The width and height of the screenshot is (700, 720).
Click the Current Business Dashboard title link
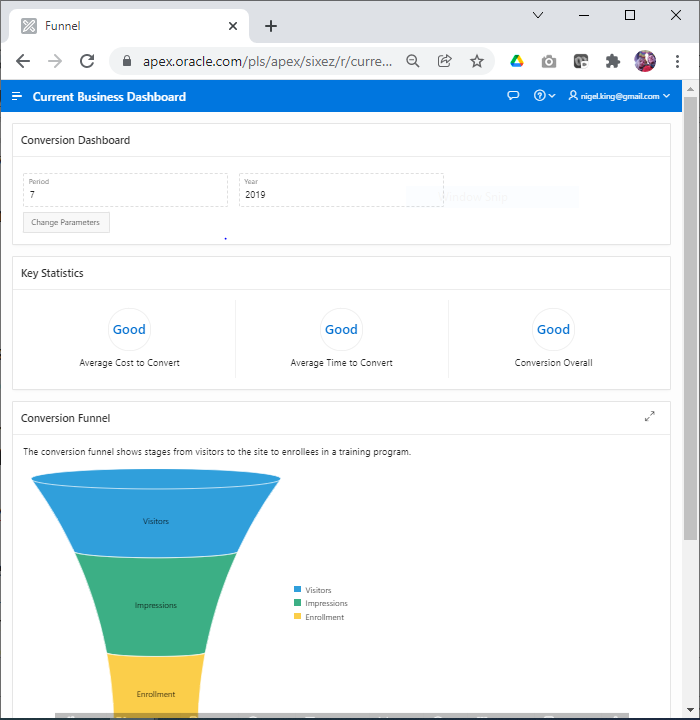[x=109, y=96]
